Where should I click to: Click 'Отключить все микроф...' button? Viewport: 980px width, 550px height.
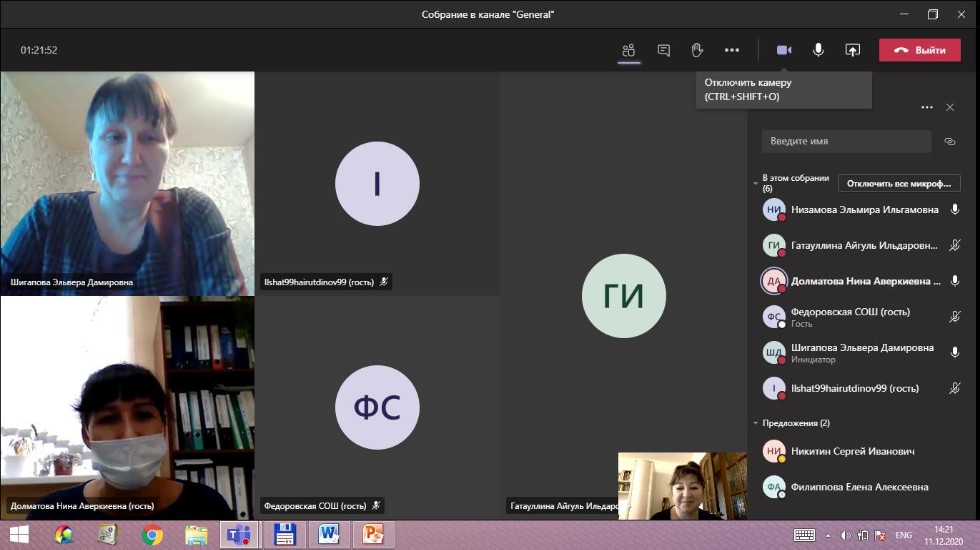(898, 184)
